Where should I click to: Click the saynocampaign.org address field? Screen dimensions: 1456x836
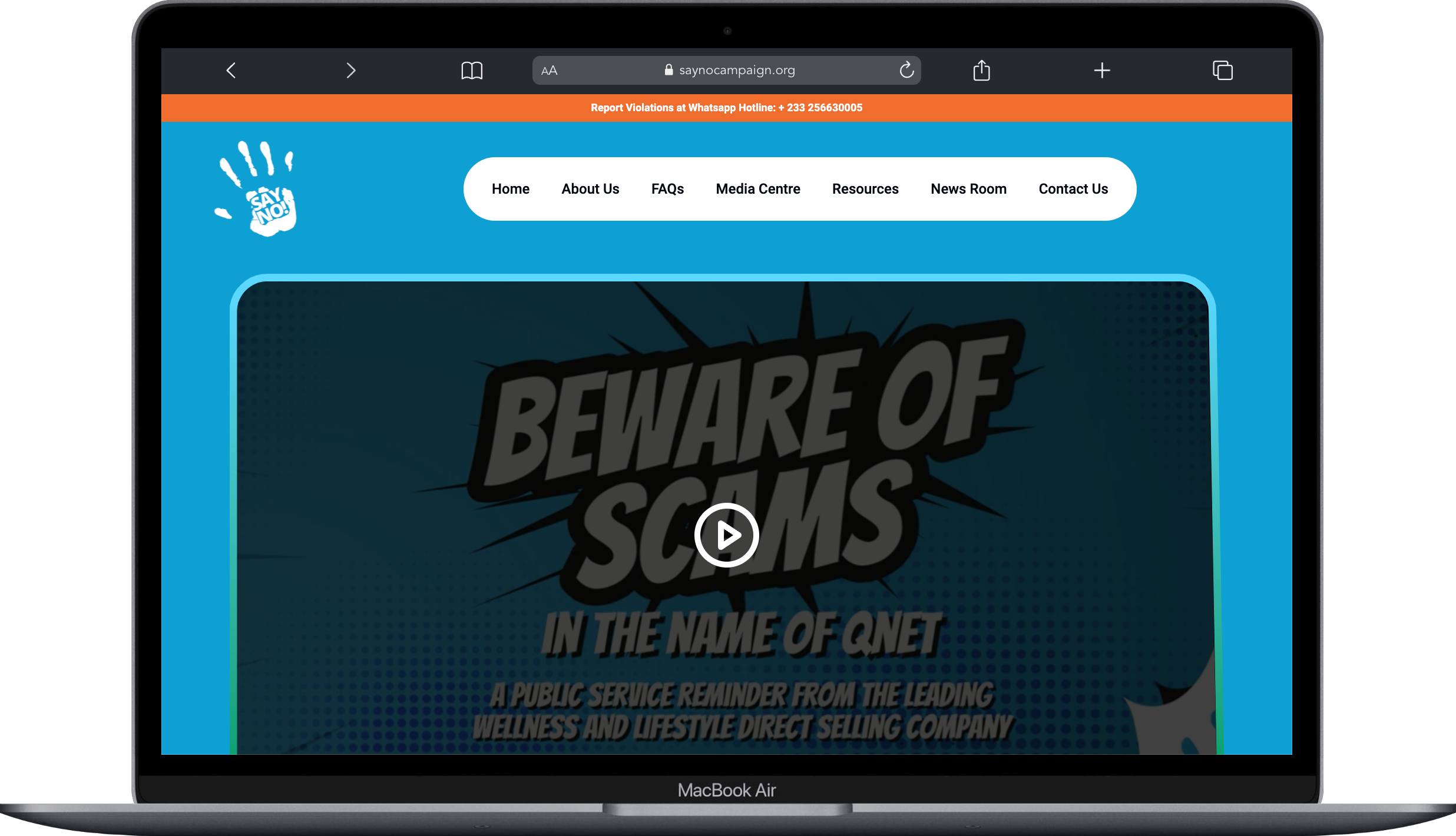pos(726,70)
